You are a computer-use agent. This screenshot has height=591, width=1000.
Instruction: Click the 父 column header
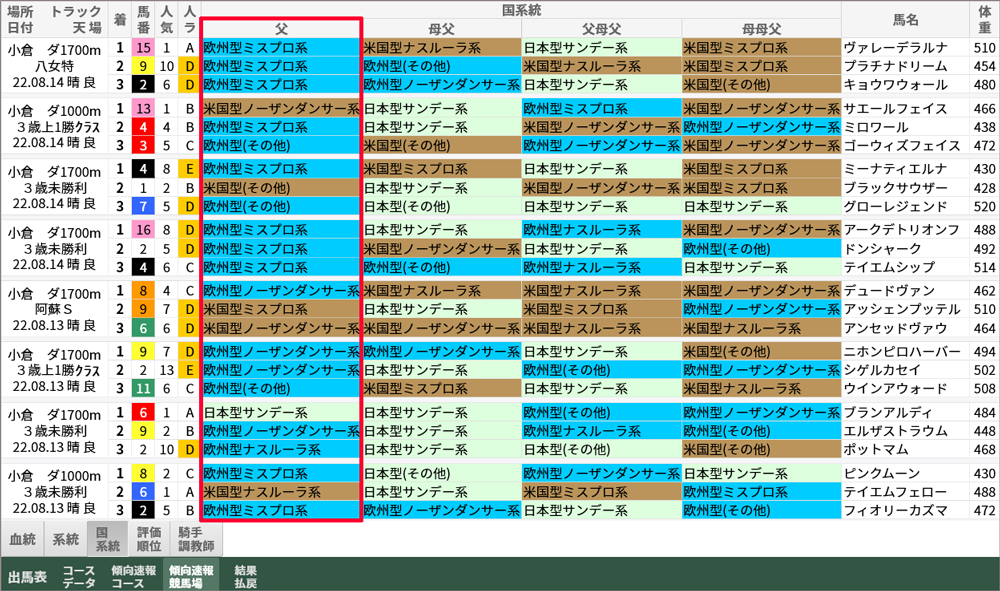click(x=281, y=29)
